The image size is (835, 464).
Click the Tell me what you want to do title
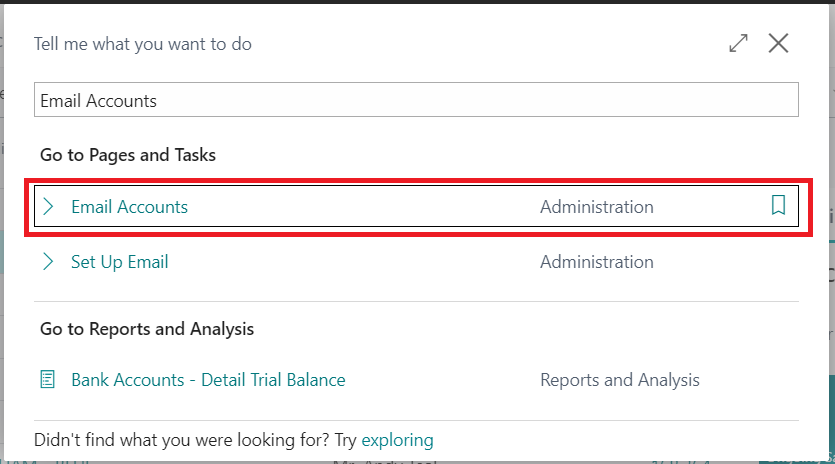(143, 44)
